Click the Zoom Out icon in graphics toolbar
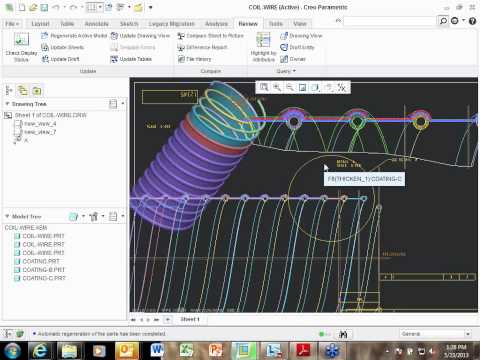Viewport: 480px width, 360px height. coord(290,87)
